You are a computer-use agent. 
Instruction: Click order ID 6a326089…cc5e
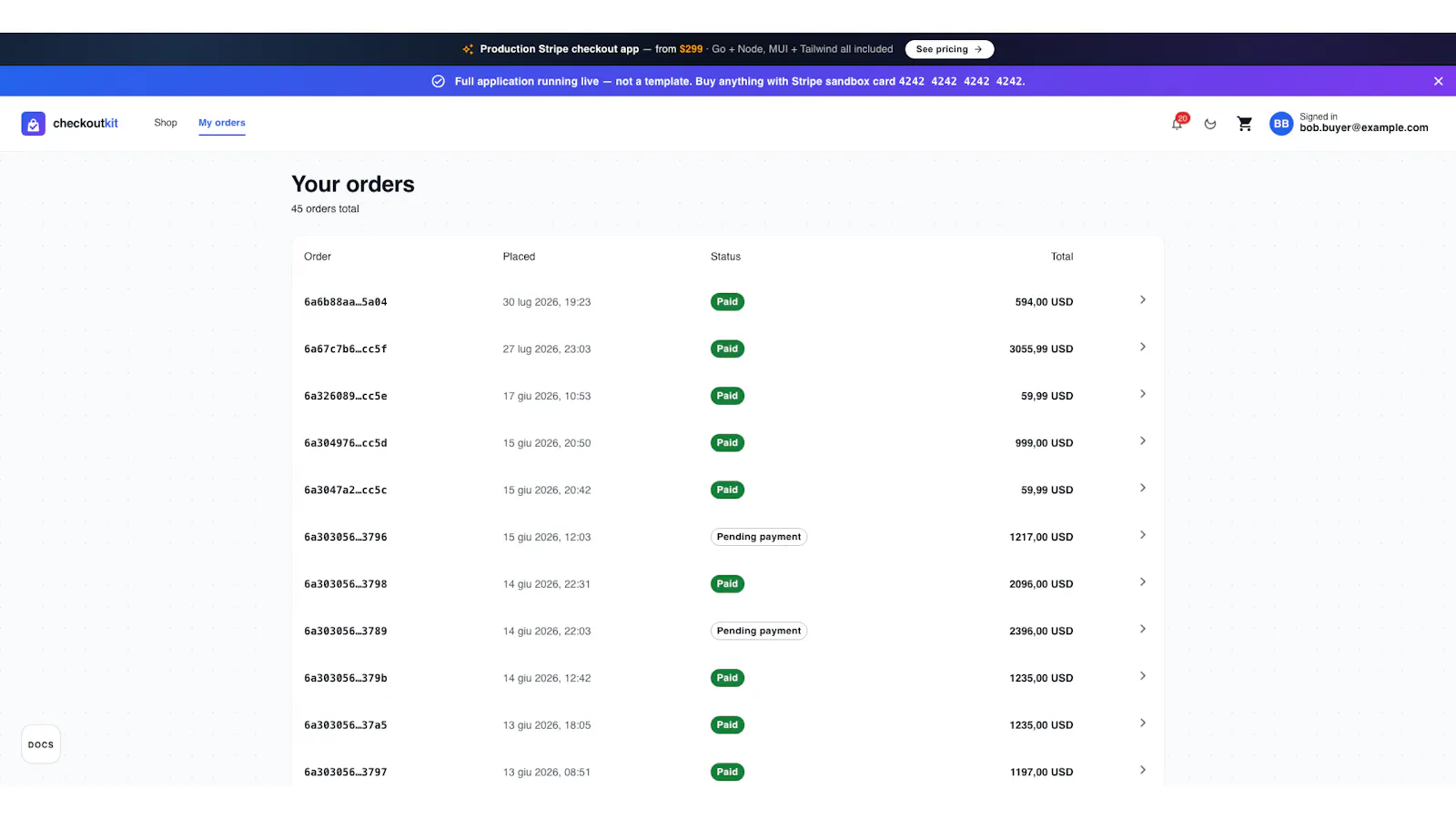click(x=346, y=396)
